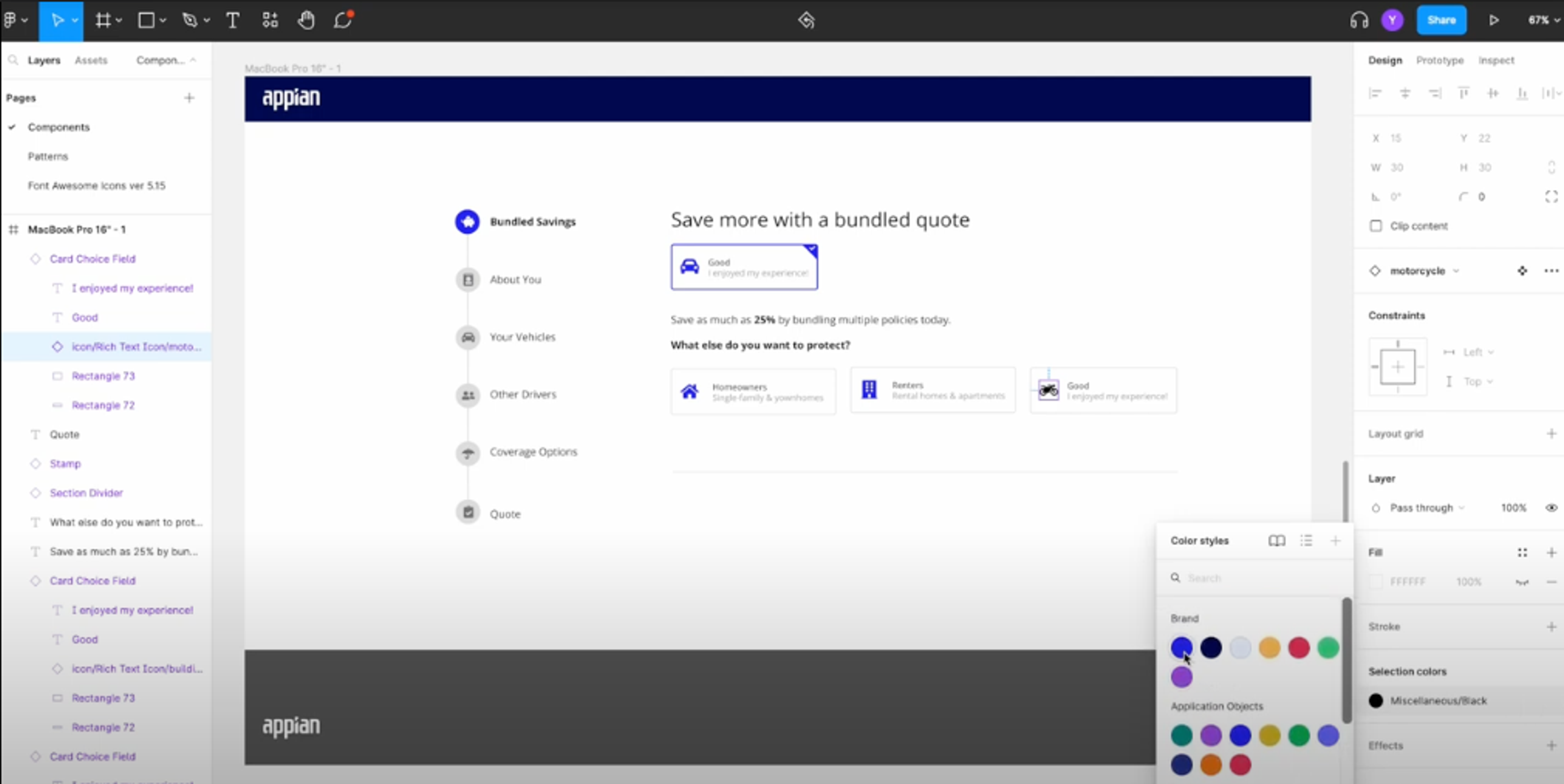Screen dimensions: 1564x784
Task: Open the Pen tool options arrow
Action: [206, 21]
